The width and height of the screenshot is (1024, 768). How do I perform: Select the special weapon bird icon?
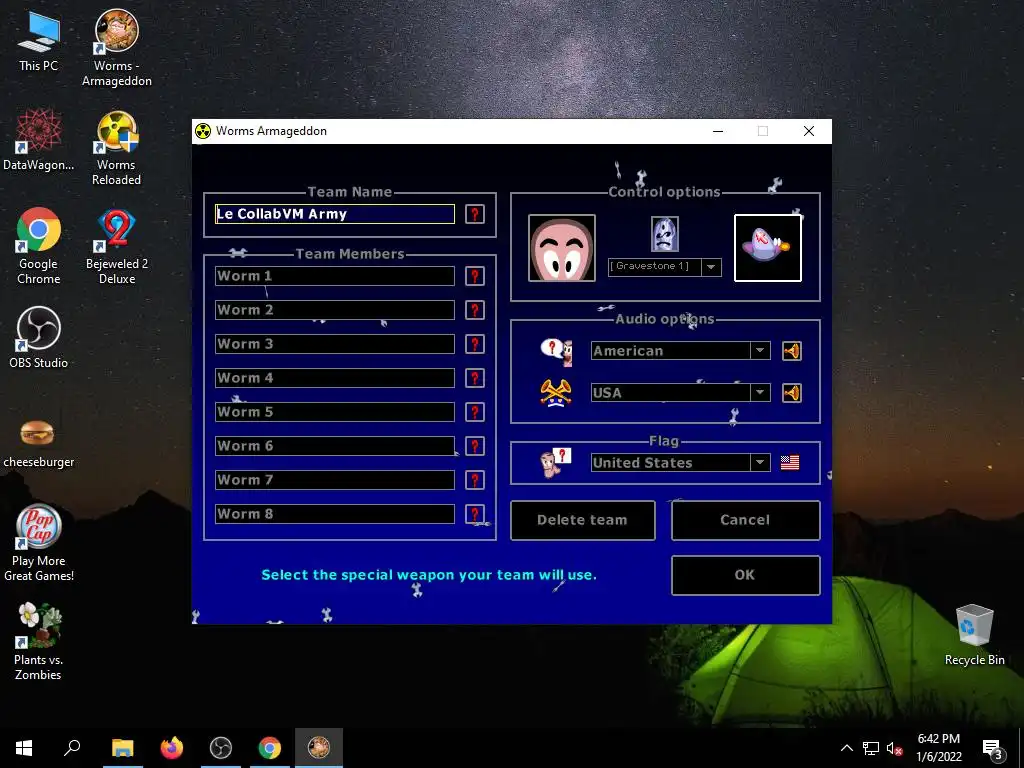[768, 248]
